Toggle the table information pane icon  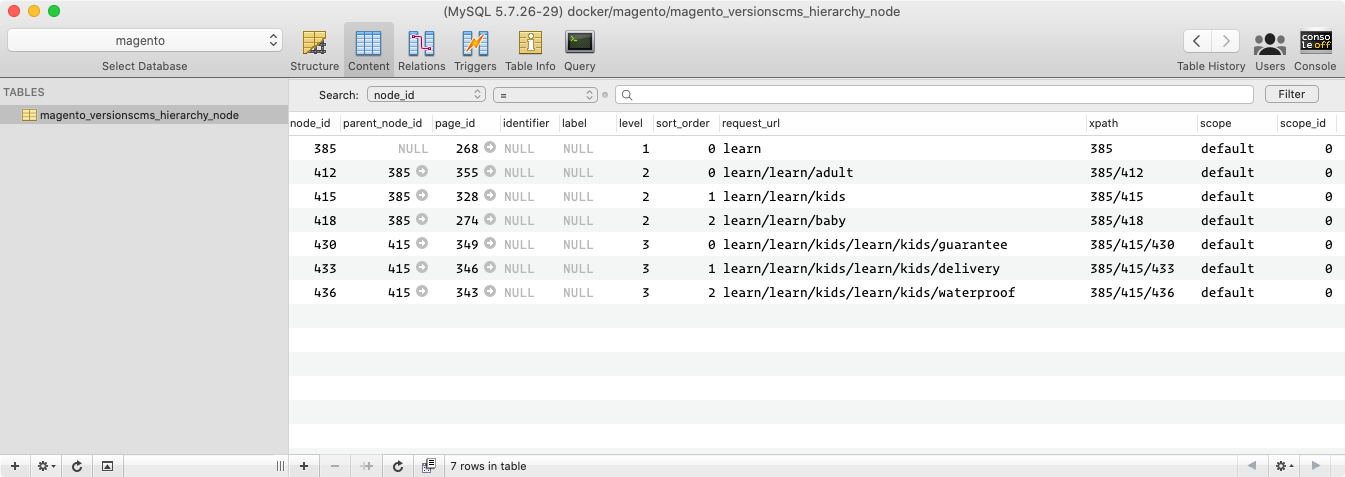click(x=107, y=466)
